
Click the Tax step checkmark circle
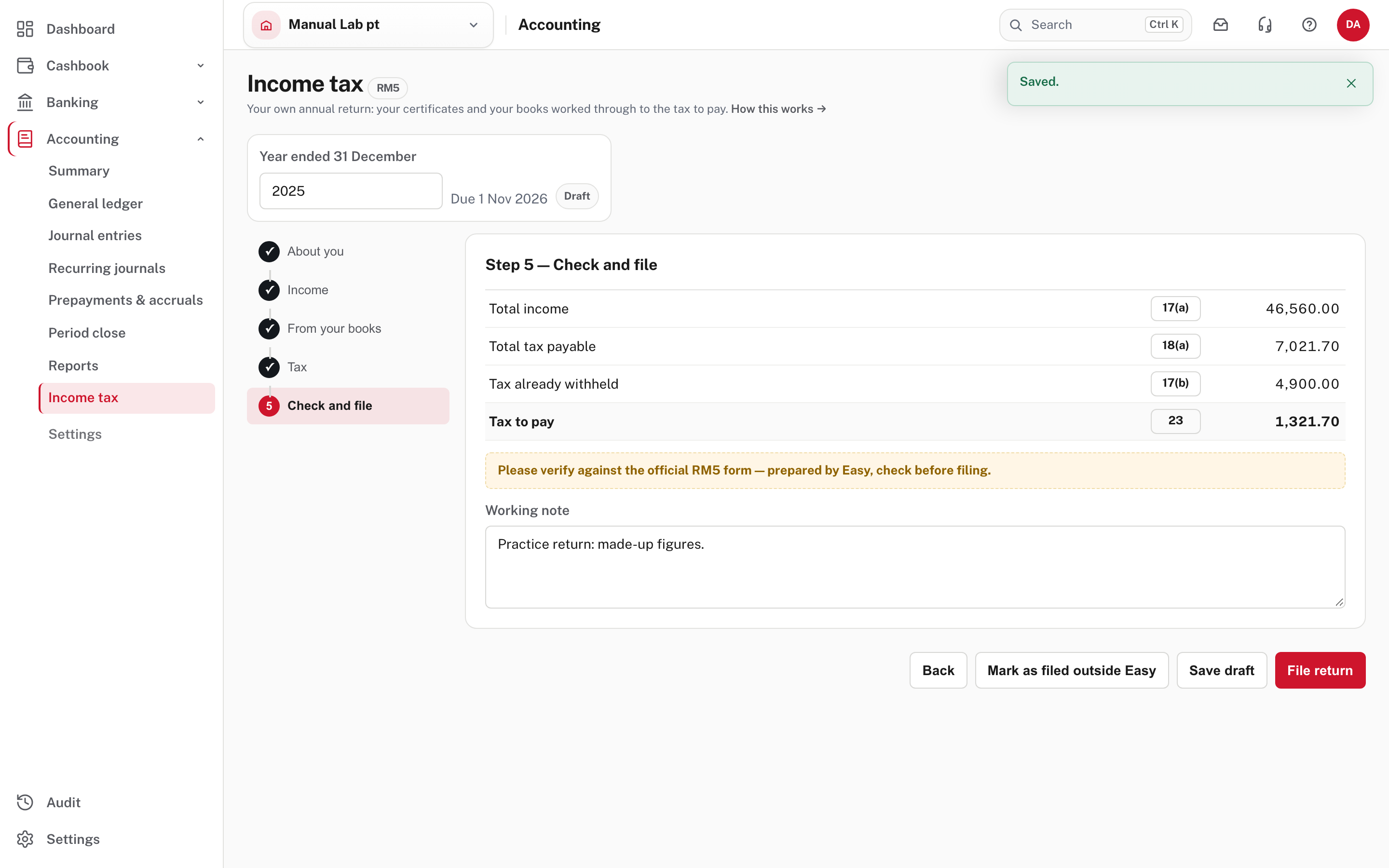tap(269, 367)
